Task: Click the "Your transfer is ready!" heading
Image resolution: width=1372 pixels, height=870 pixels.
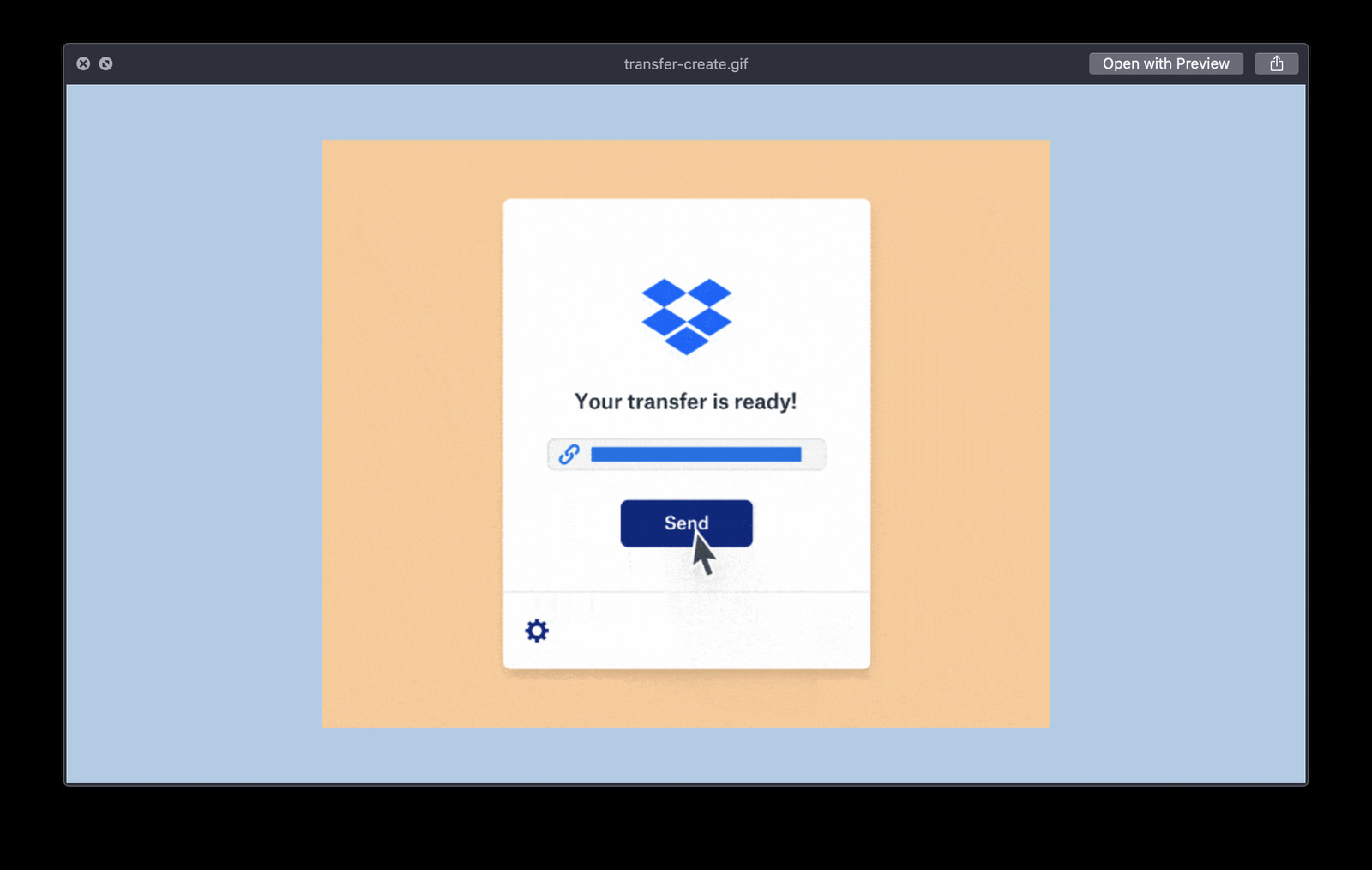Action: click(685, 402)
